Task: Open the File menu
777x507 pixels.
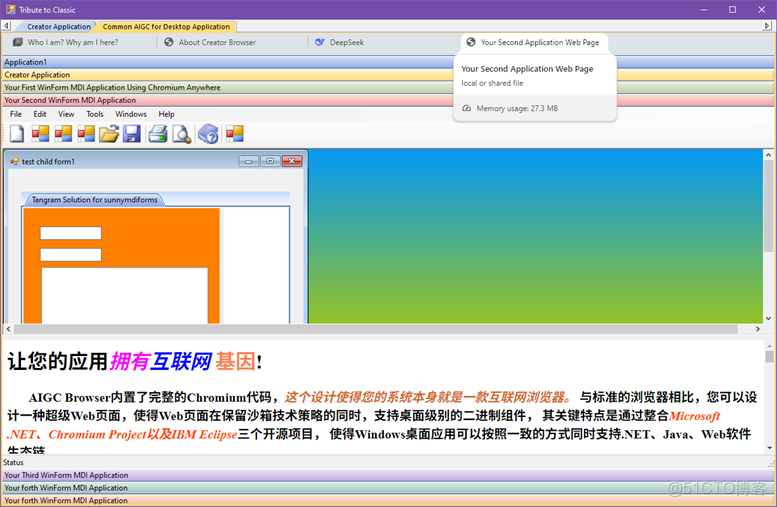Action: pos(16,114)
